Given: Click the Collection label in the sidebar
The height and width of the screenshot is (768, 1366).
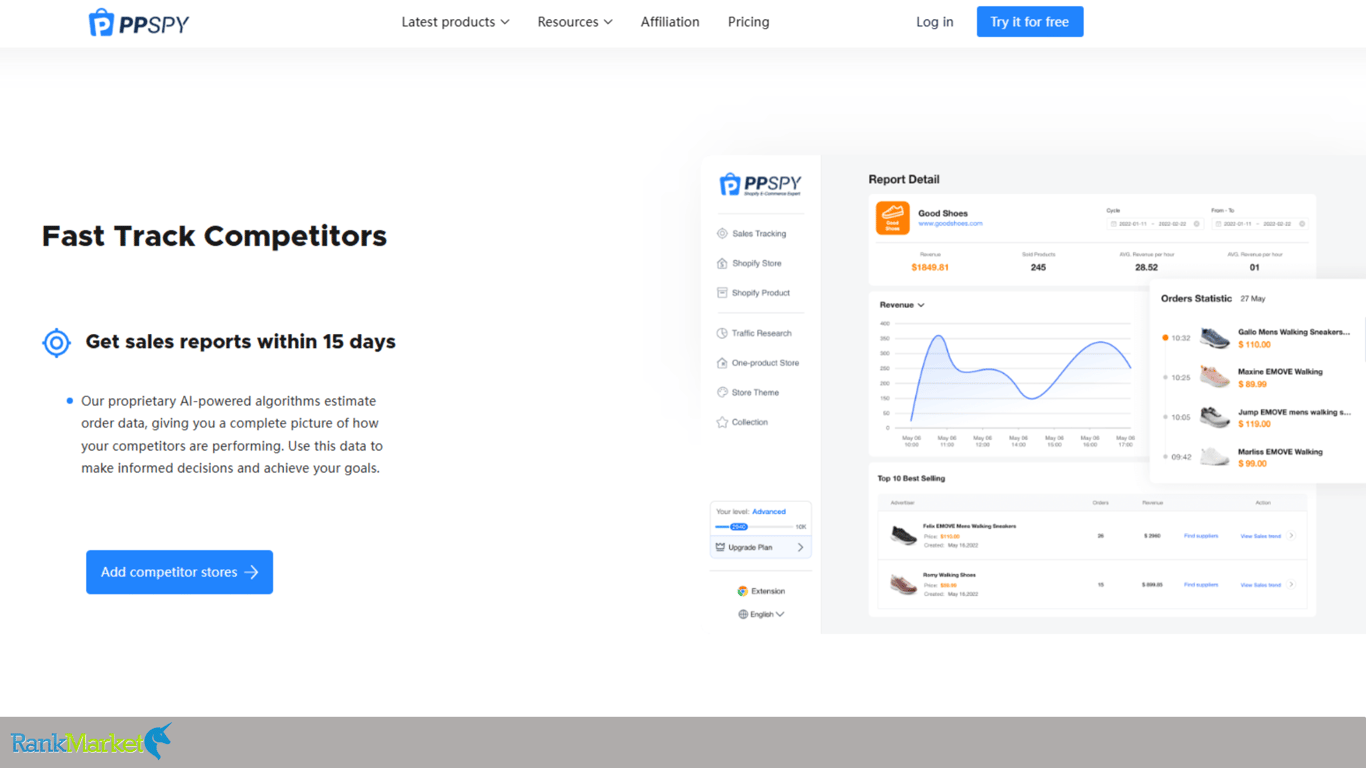Looking at the screenshot, I should click(x=750, y=422).
